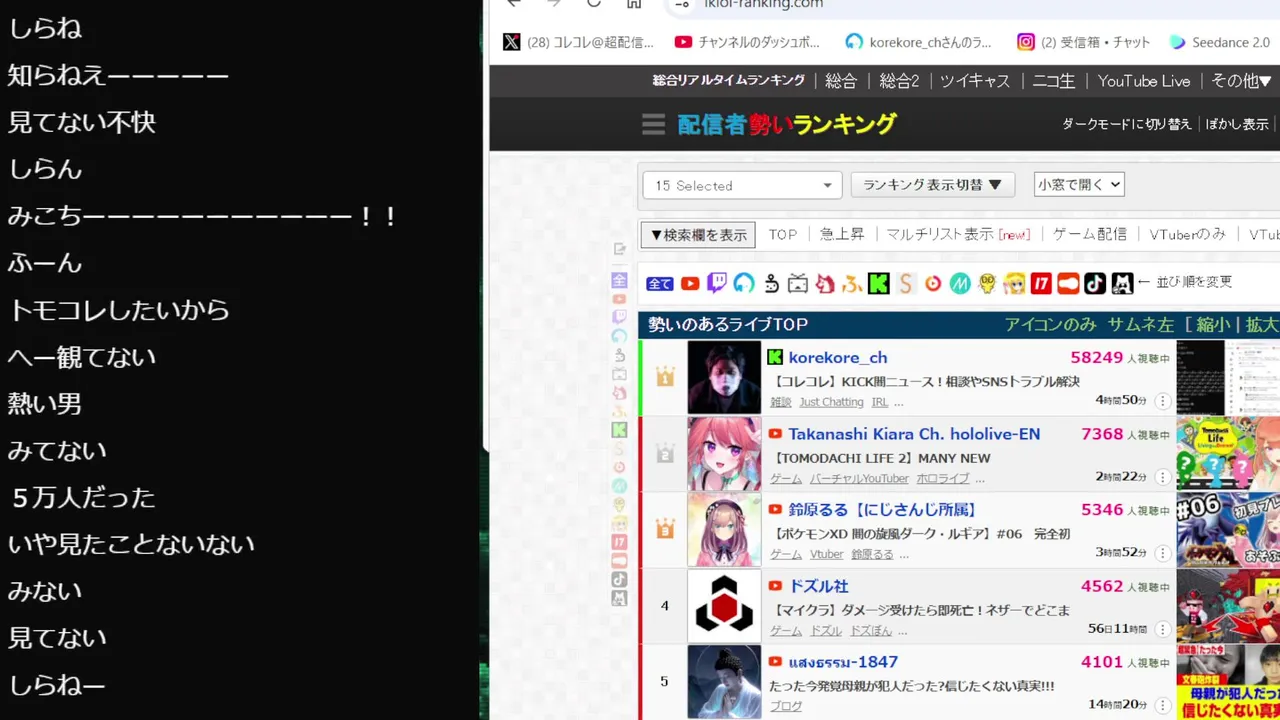Open Takanashi Kiara Ch. hololive-EN link
This screenshot has width=1280, height=720.
point(914,434)
